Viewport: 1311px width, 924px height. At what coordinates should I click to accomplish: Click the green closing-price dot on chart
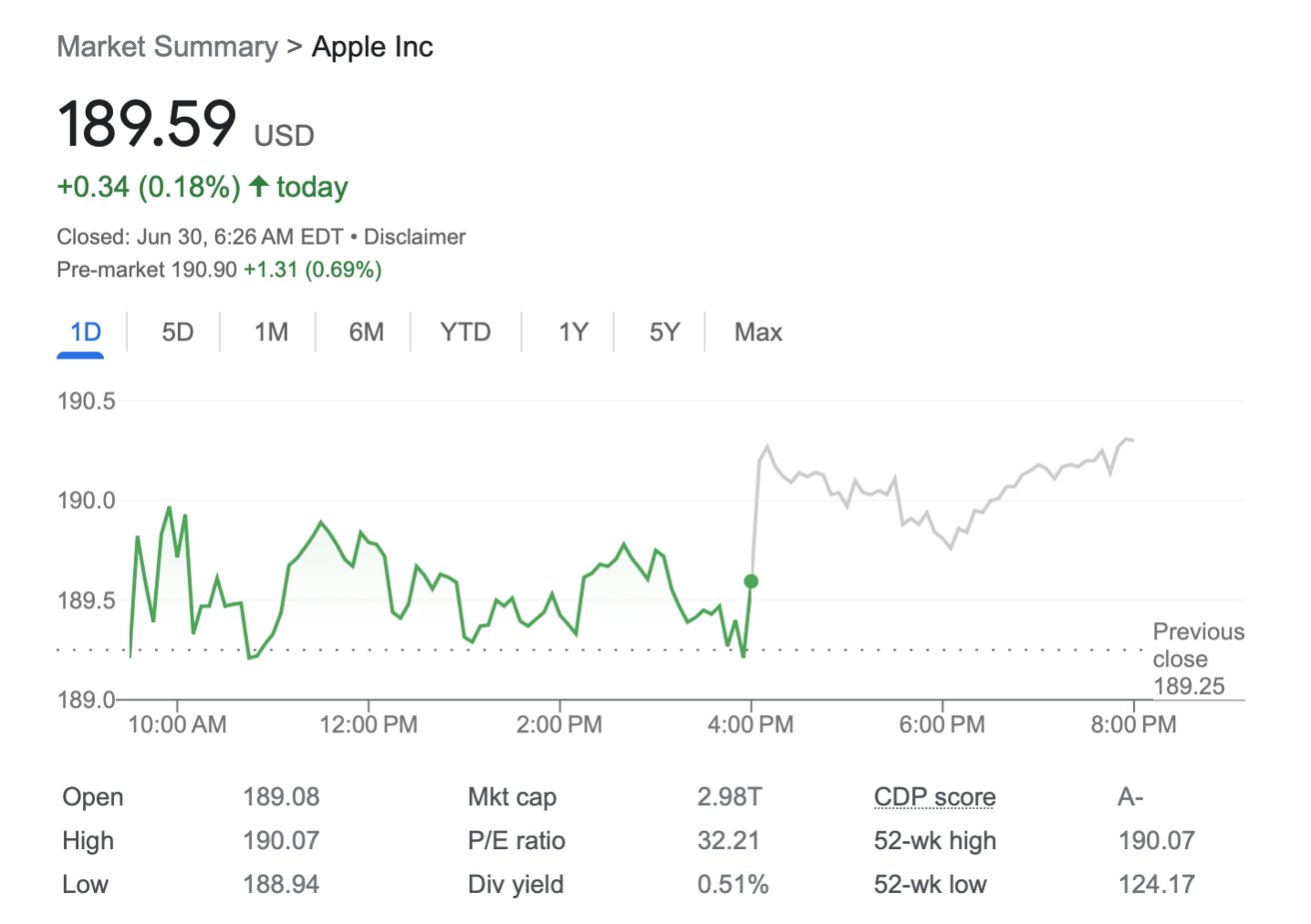751,581
